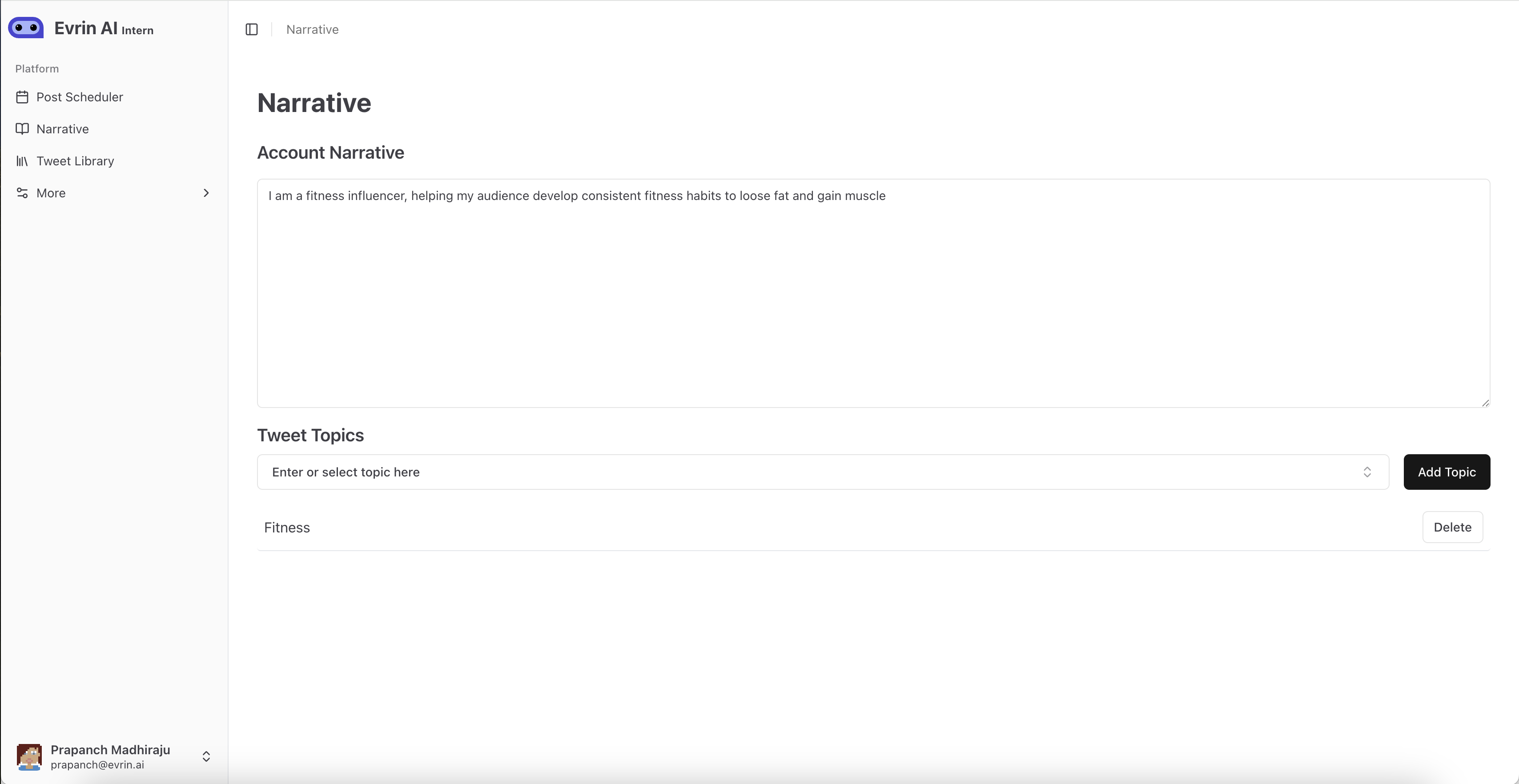
Task: Click Prapanch Madhiraju's pixel avatar
Action: pyautogui.click(x=29, y=756)
